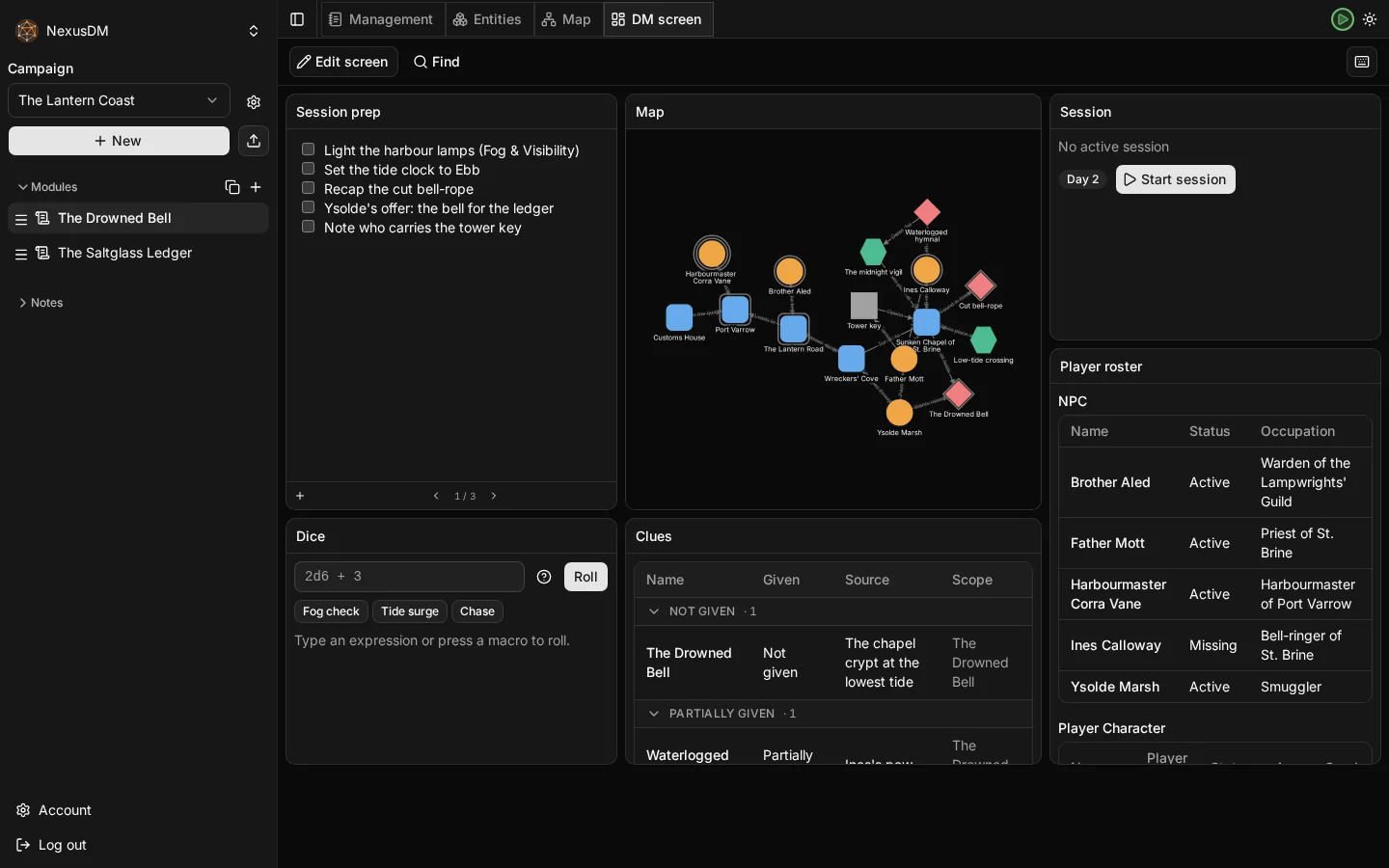Viewport: 1389px width, 868px height.
Task: Click the Edit screen button
Action: (x=343, y=62)
